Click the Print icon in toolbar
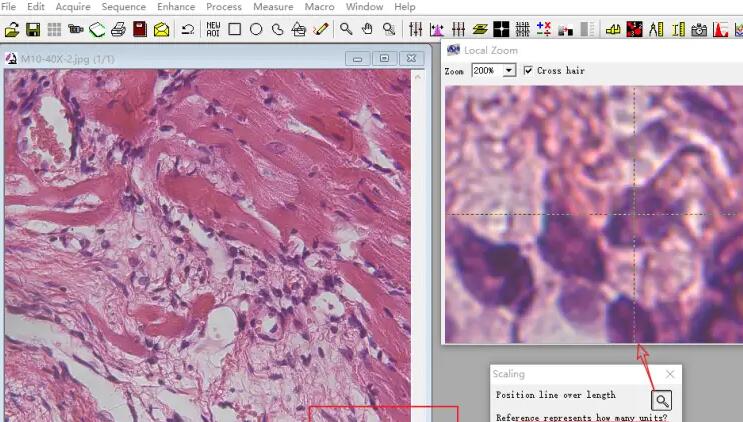The width and height of the screenshot is (743, 422). (118, 30)
